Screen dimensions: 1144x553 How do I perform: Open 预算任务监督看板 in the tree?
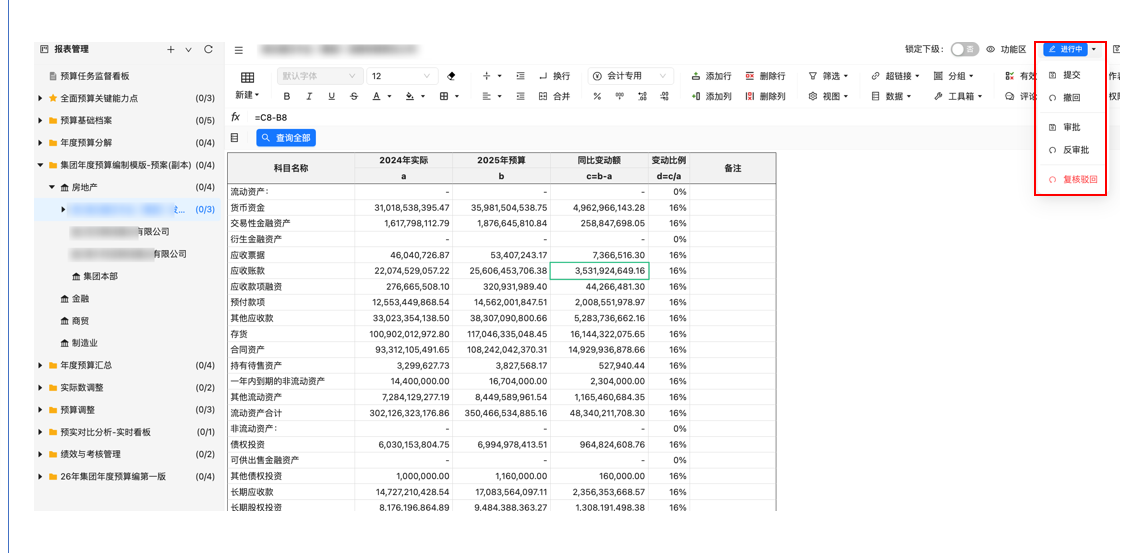tap(95, 76)
